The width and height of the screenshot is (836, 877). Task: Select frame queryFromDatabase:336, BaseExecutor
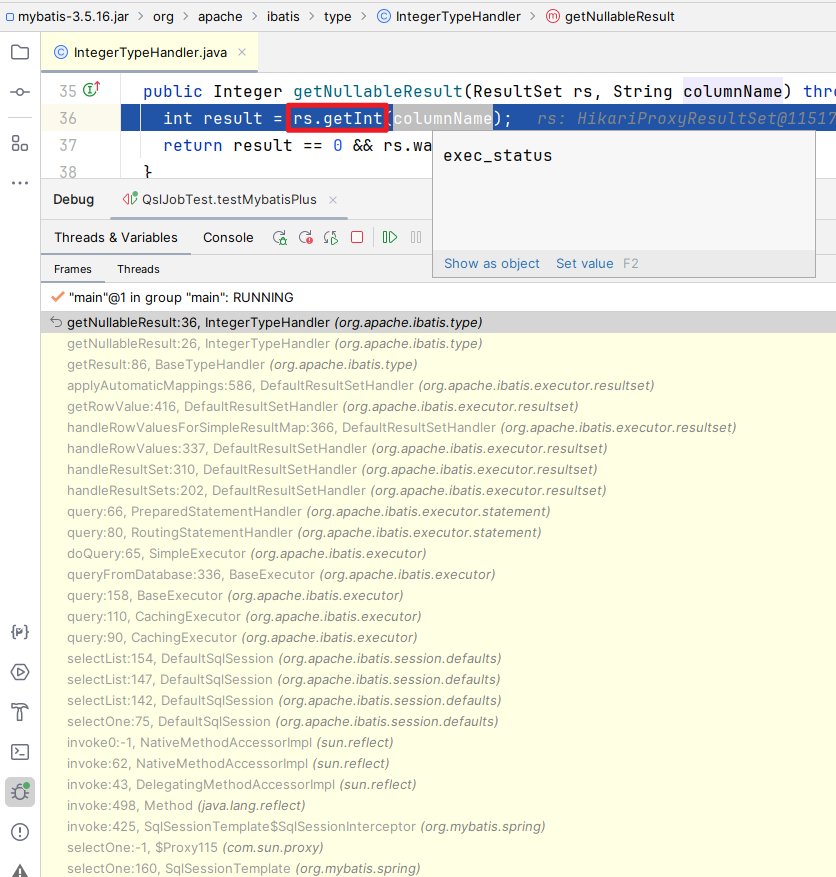(438, 574)
